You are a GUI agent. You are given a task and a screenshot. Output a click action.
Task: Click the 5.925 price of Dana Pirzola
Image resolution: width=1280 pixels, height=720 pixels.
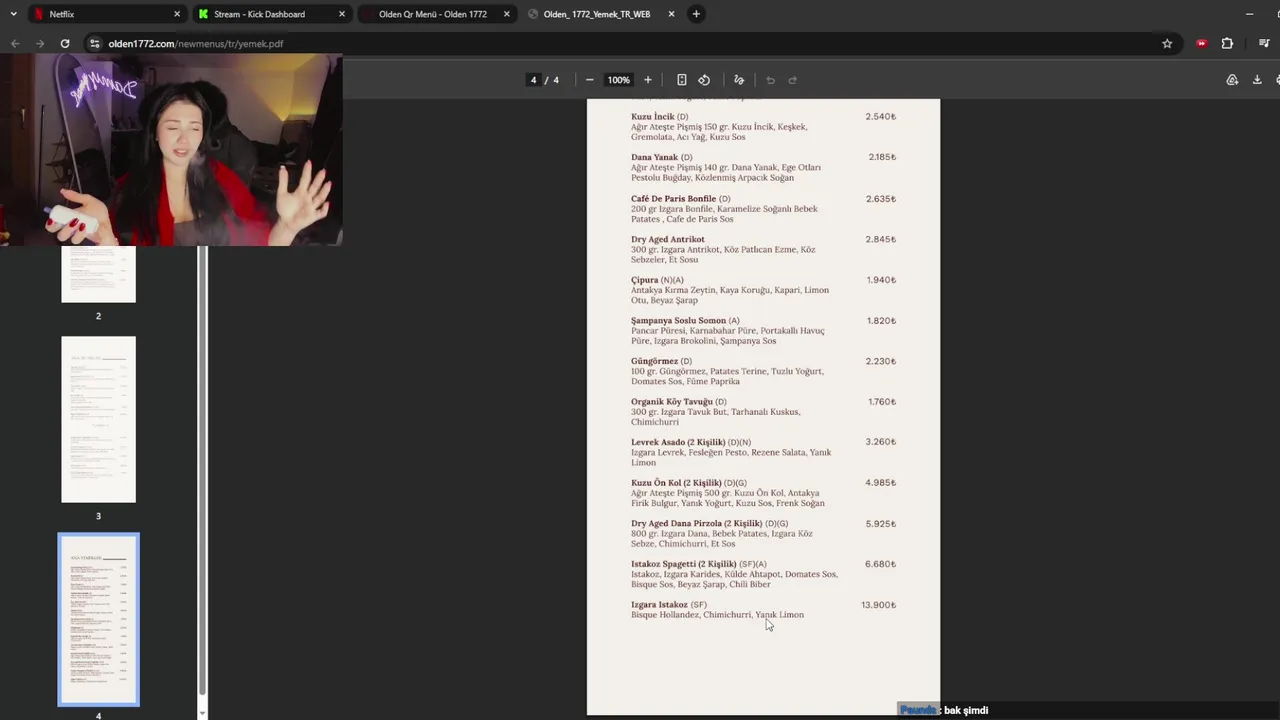[880, 524]
